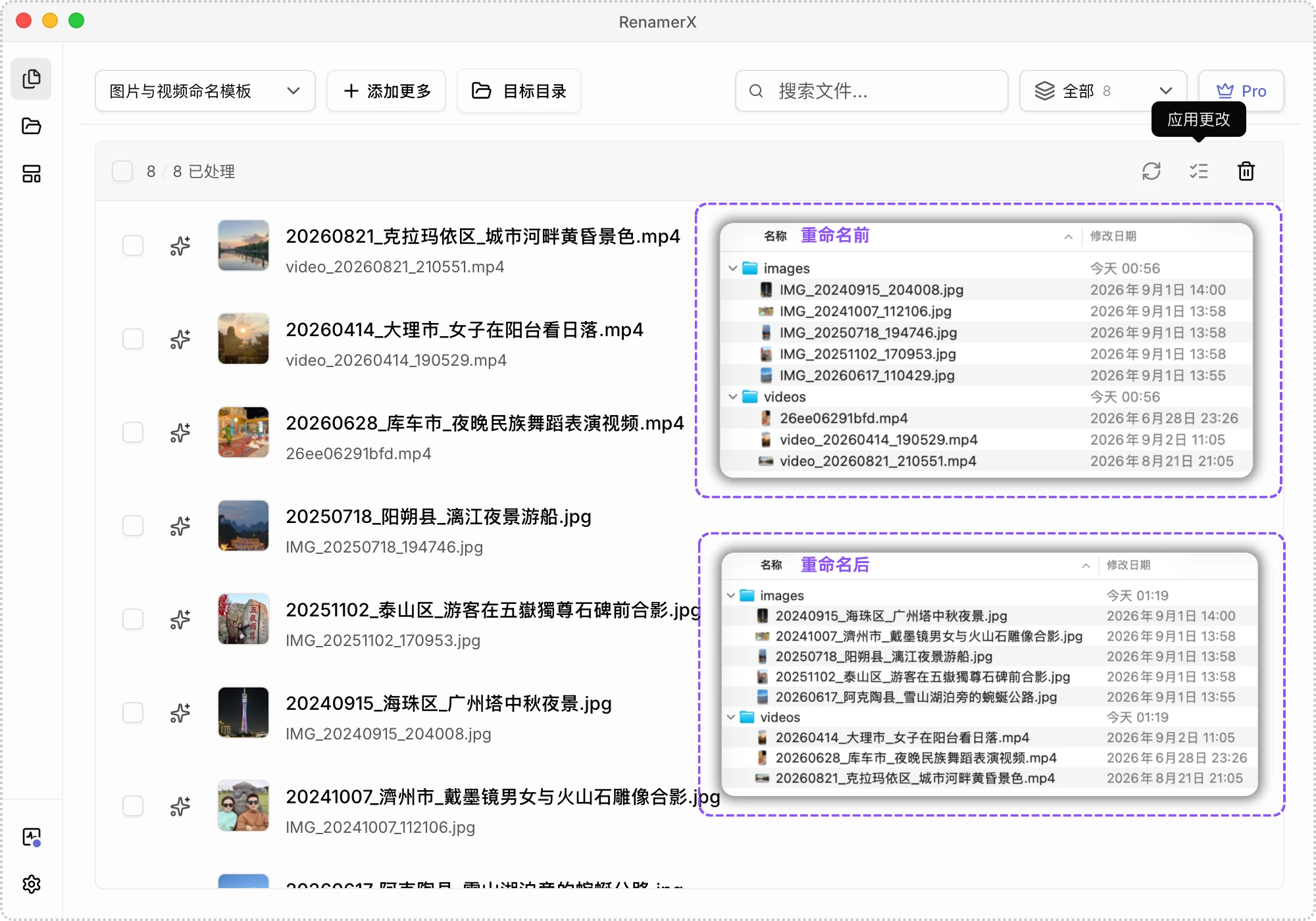Click thumbnail of 五嶽獨尊石碑 image
Viewport: 1316px width, 921px height.
243,620
